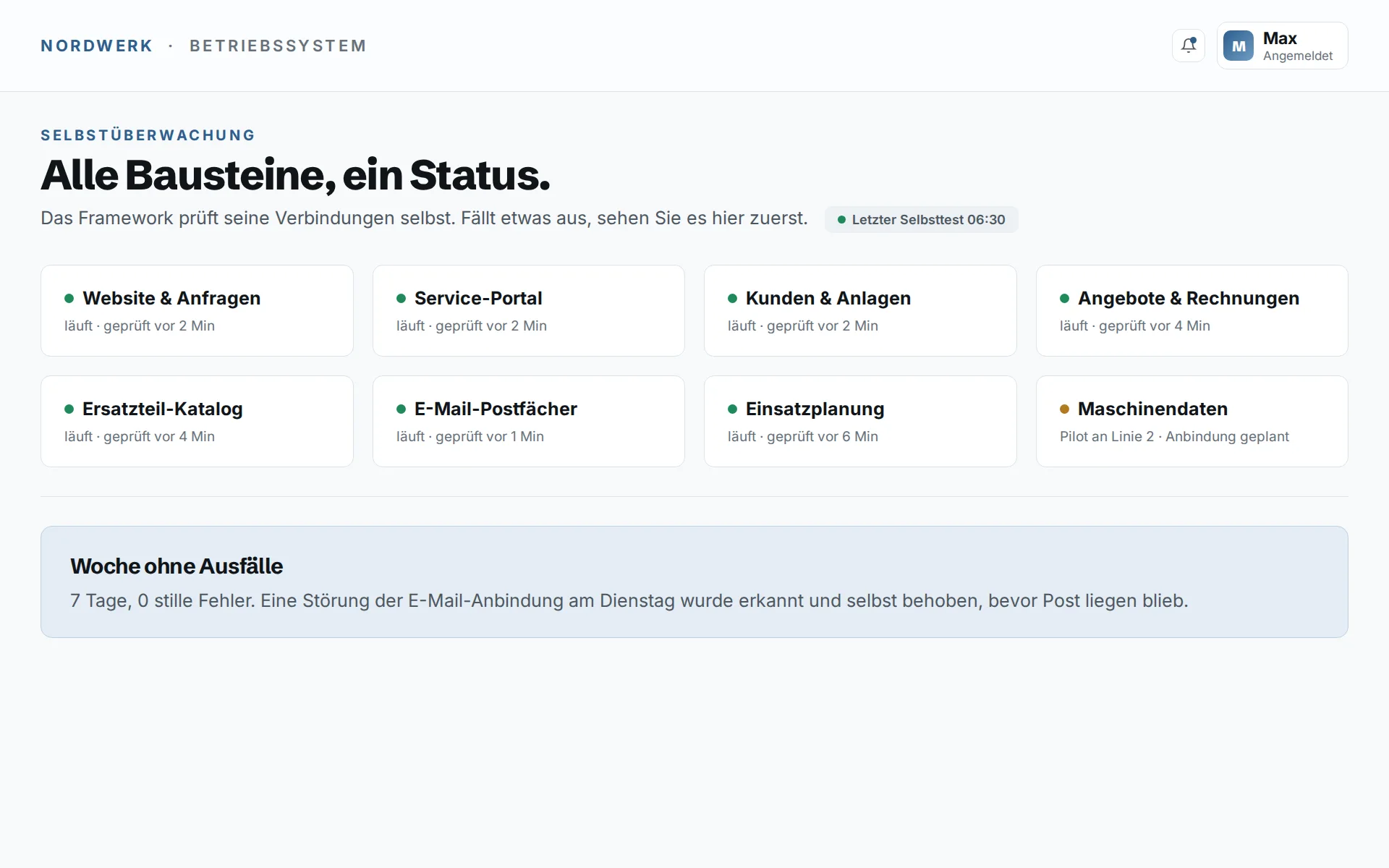
Task: Click green dot beside Angebote & Rechnungen
Action: tap(1064, 298)
